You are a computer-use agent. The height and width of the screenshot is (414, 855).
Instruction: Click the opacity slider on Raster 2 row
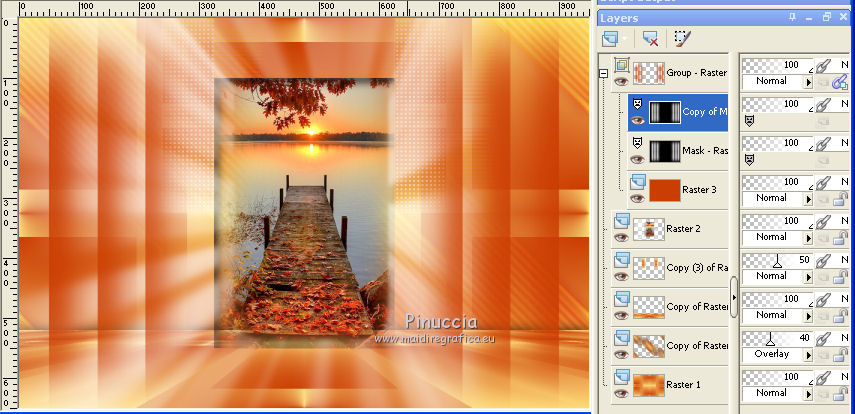778,222
